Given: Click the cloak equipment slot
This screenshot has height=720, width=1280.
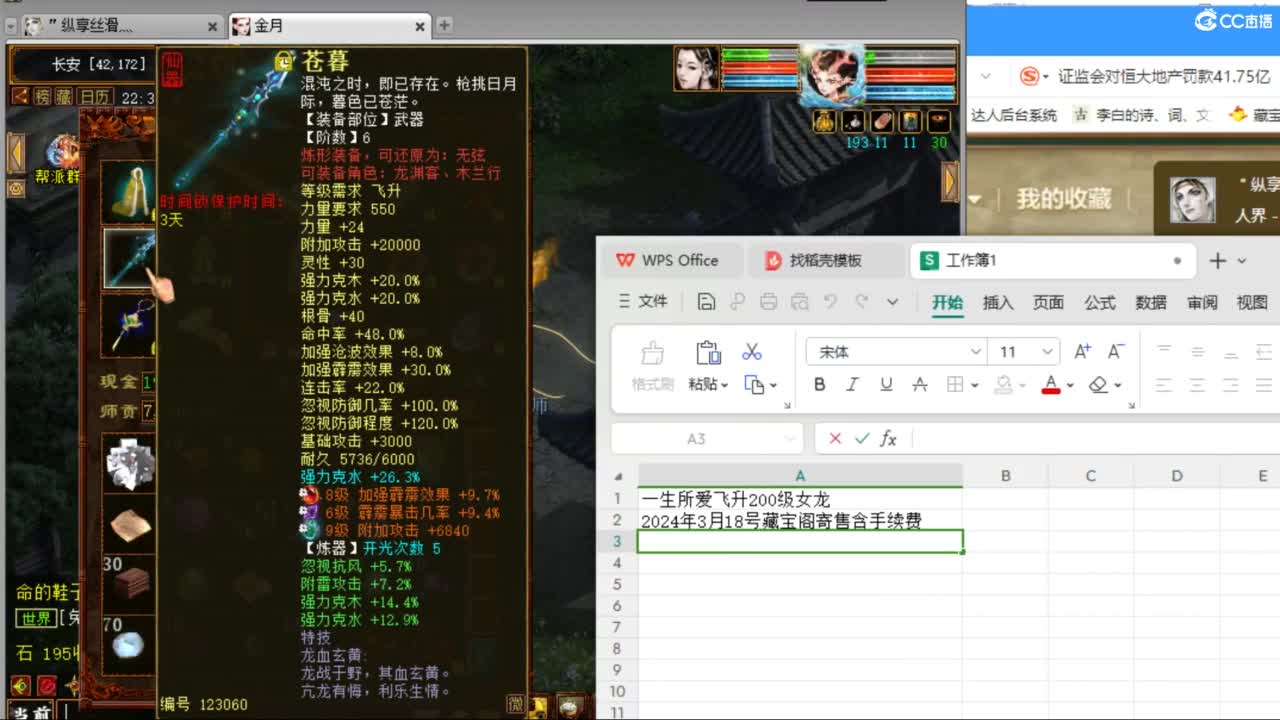Looking at the screenshot, I should point(129,194).
